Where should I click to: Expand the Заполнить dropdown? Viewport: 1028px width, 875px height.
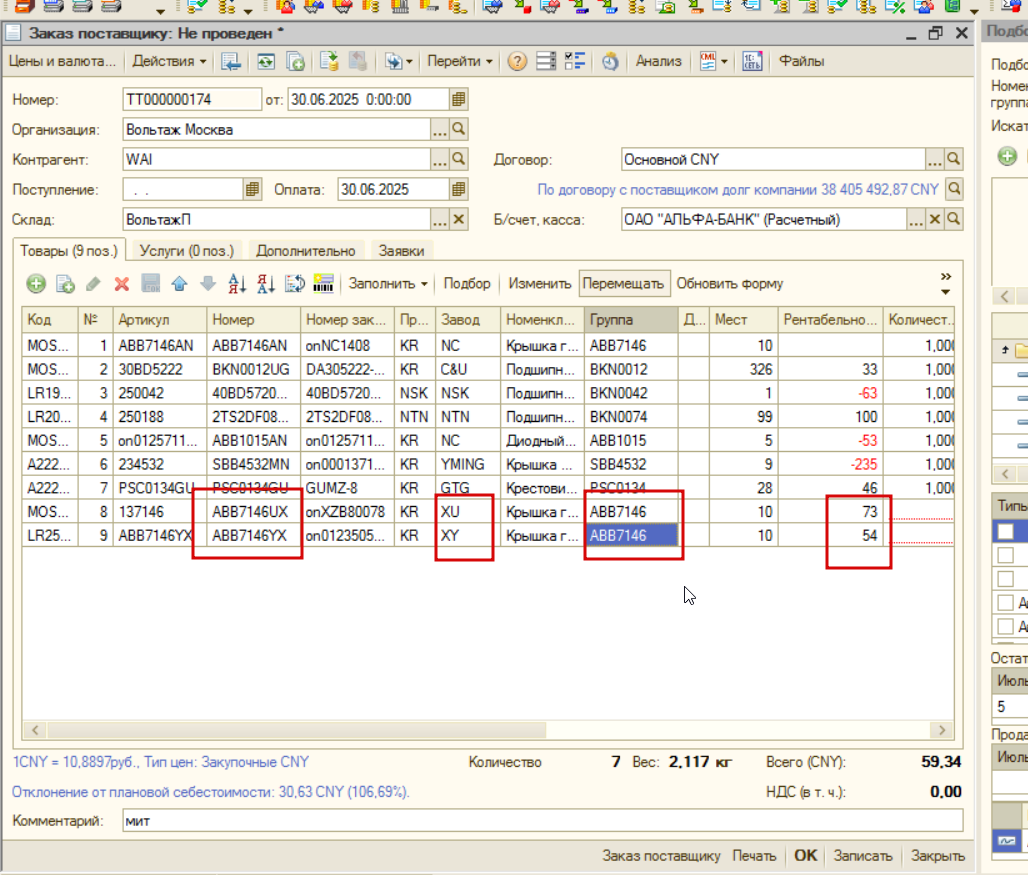(388, 284)
